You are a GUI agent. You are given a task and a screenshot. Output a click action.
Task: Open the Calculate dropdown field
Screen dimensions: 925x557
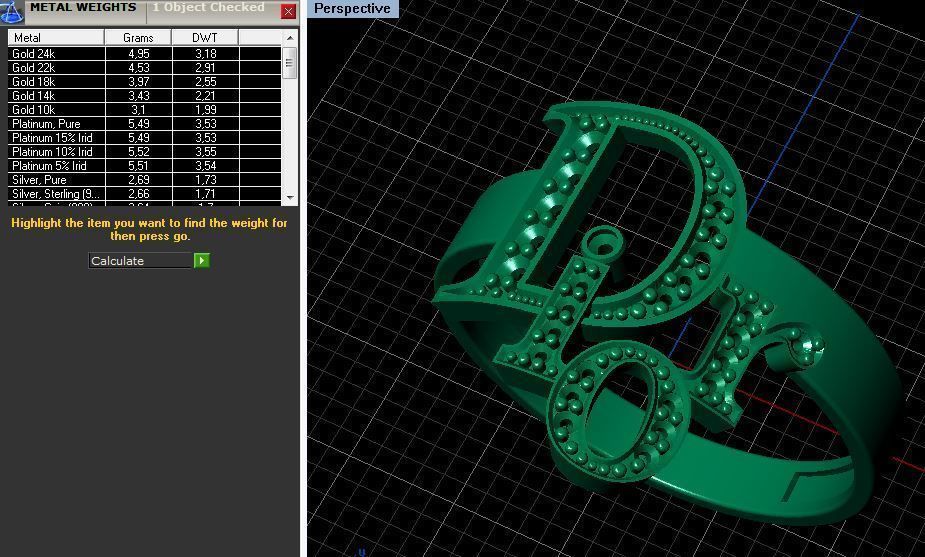(140, 260)
